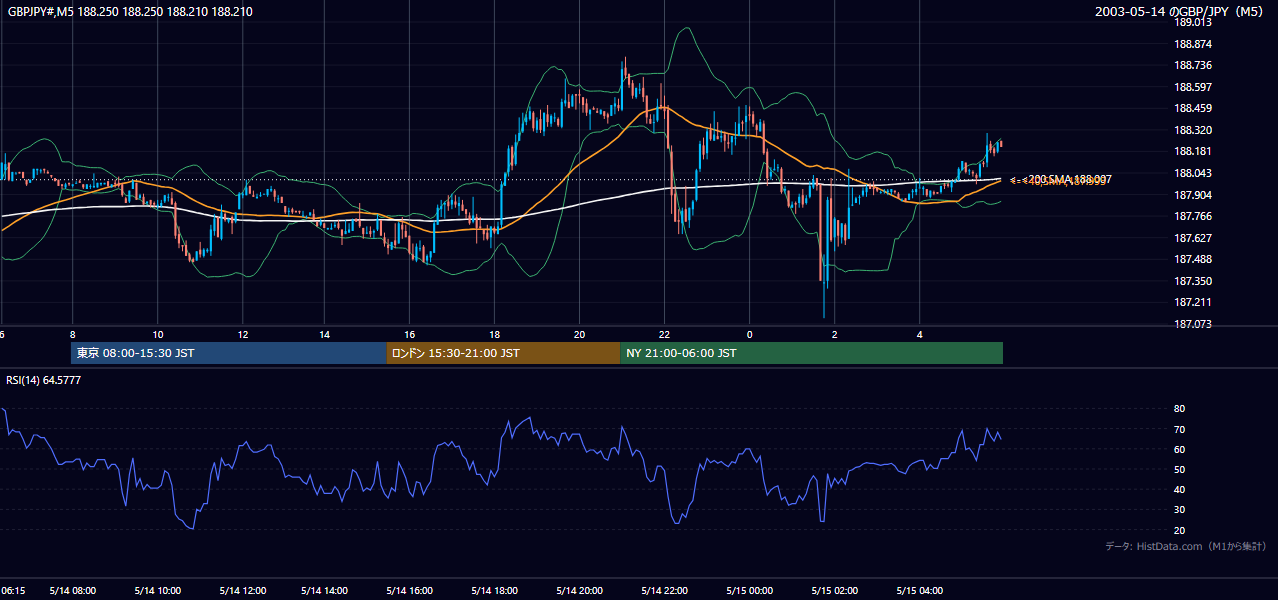Click hour label 16 under the price chart
The height and width of the screenshot is (600, 1278).
pos(410,335)
